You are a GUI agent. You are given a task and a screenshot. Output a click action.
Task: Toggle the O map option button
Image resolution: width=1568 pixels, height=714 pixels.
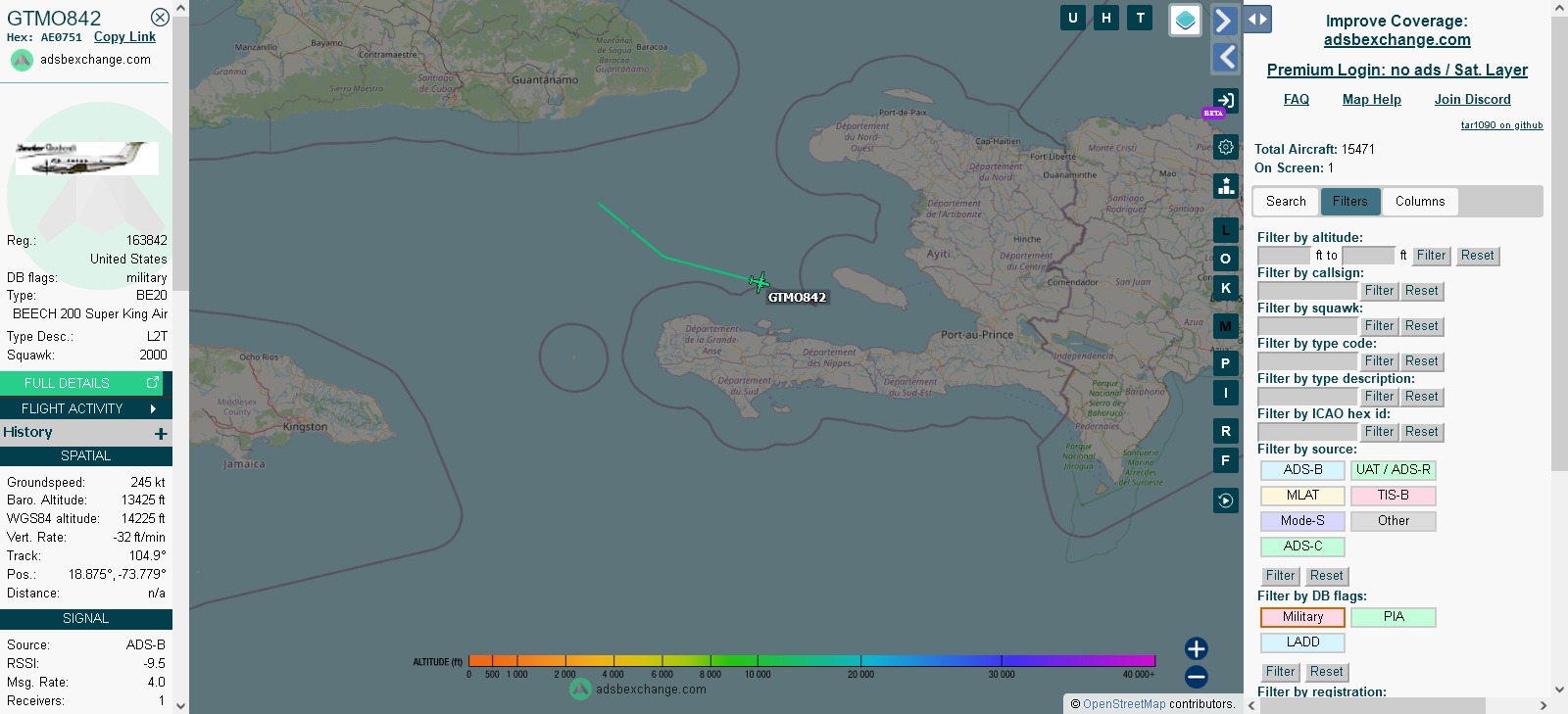[1226, 259]
